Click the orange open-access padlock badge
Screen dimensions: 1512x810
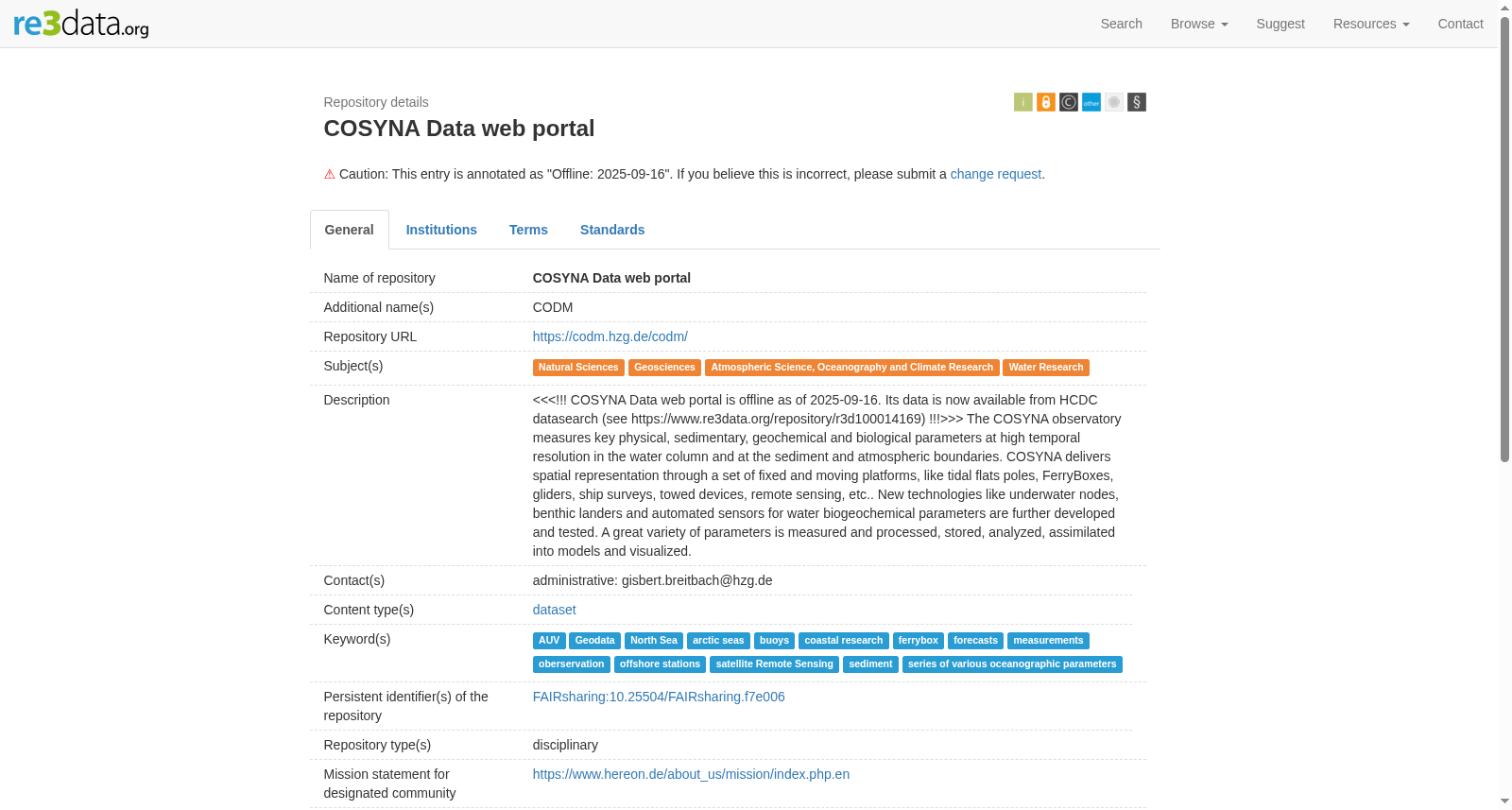click(x=1045, y=102)
